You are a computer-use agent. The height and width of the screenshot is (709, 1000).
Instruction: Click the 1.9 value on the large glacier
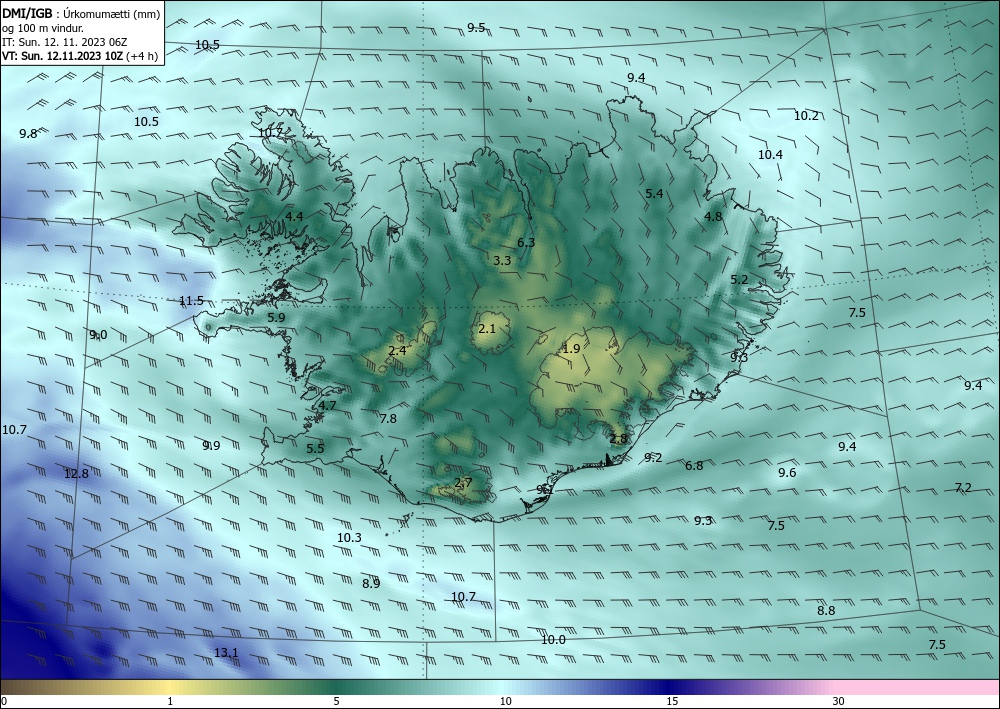tap(571, 348)
